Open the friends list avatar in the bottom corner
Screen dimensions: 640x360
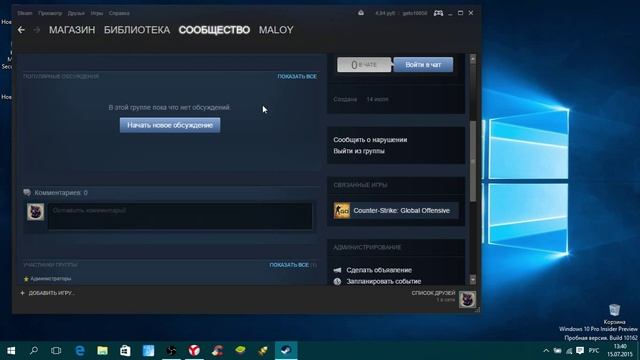click(x=467, y=300)
